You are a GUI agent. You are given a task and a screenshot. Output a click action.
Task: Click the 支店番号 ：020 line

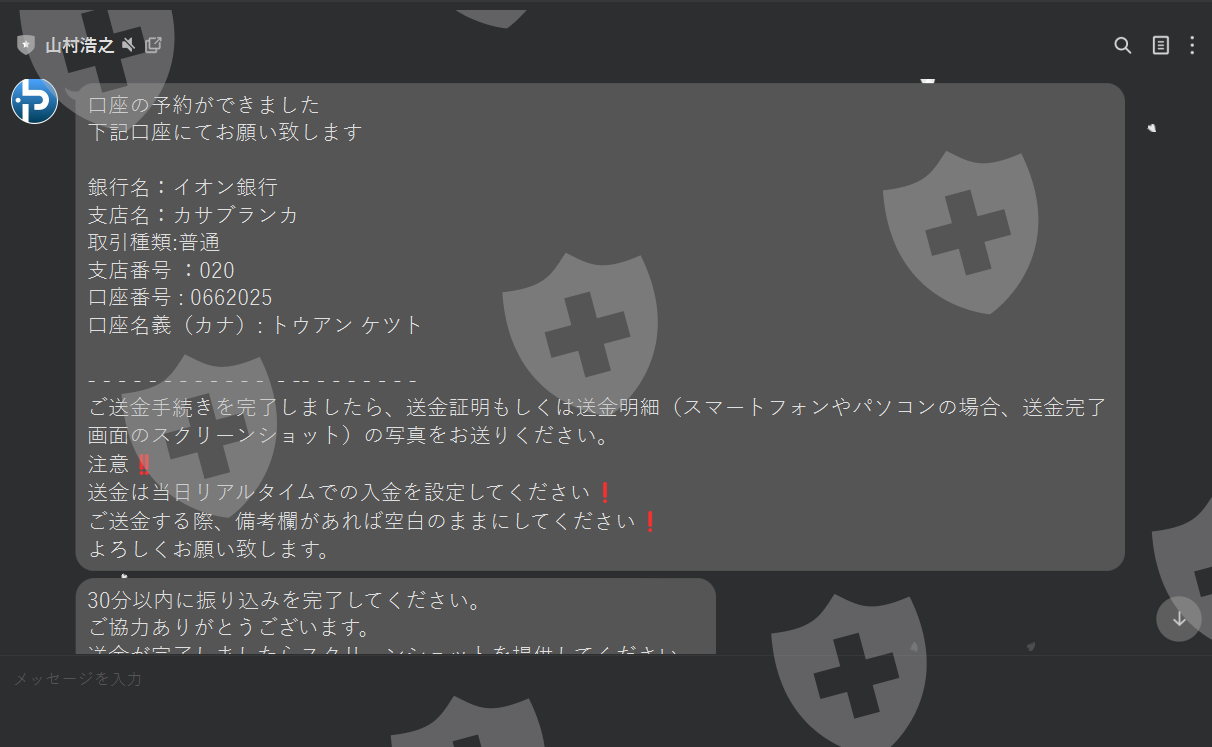[161, 270]
